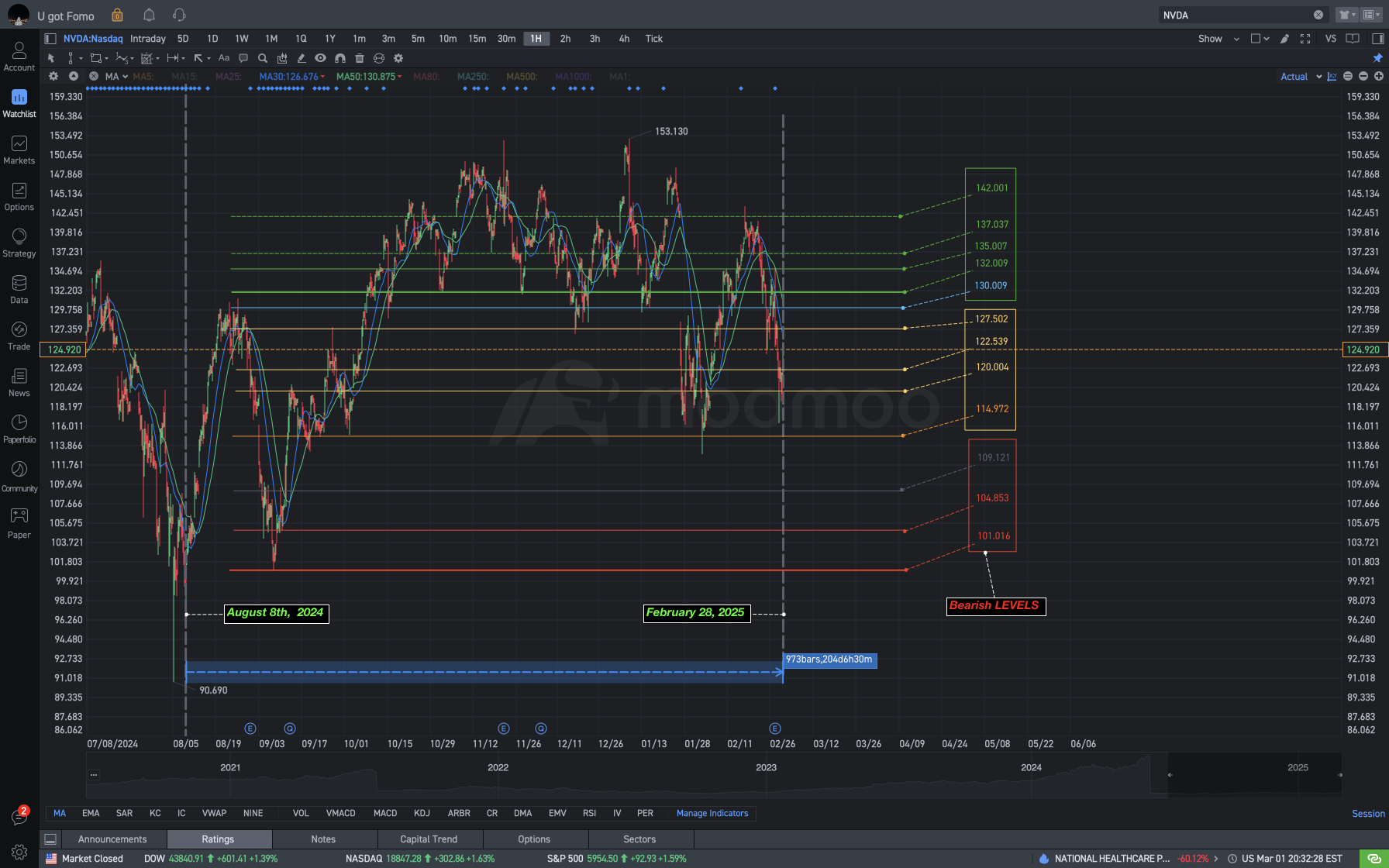Toggle the right side panel button

(1377, 39)
